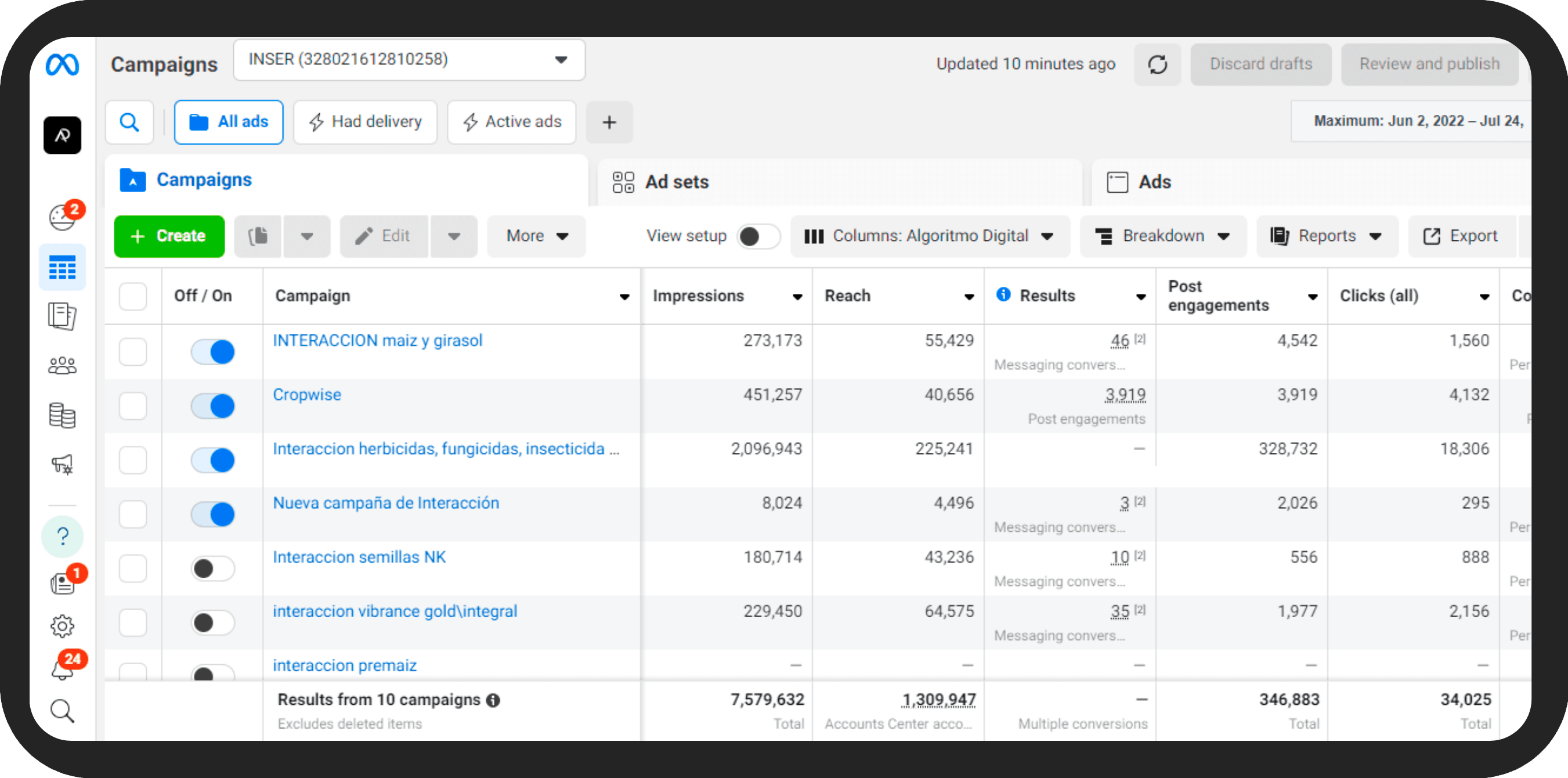Image resolution: width=1568 pixels, height=778 pixels.
Task: Check the INTERACCION maiz y girasol checkbox
Action: click(133, 352)
